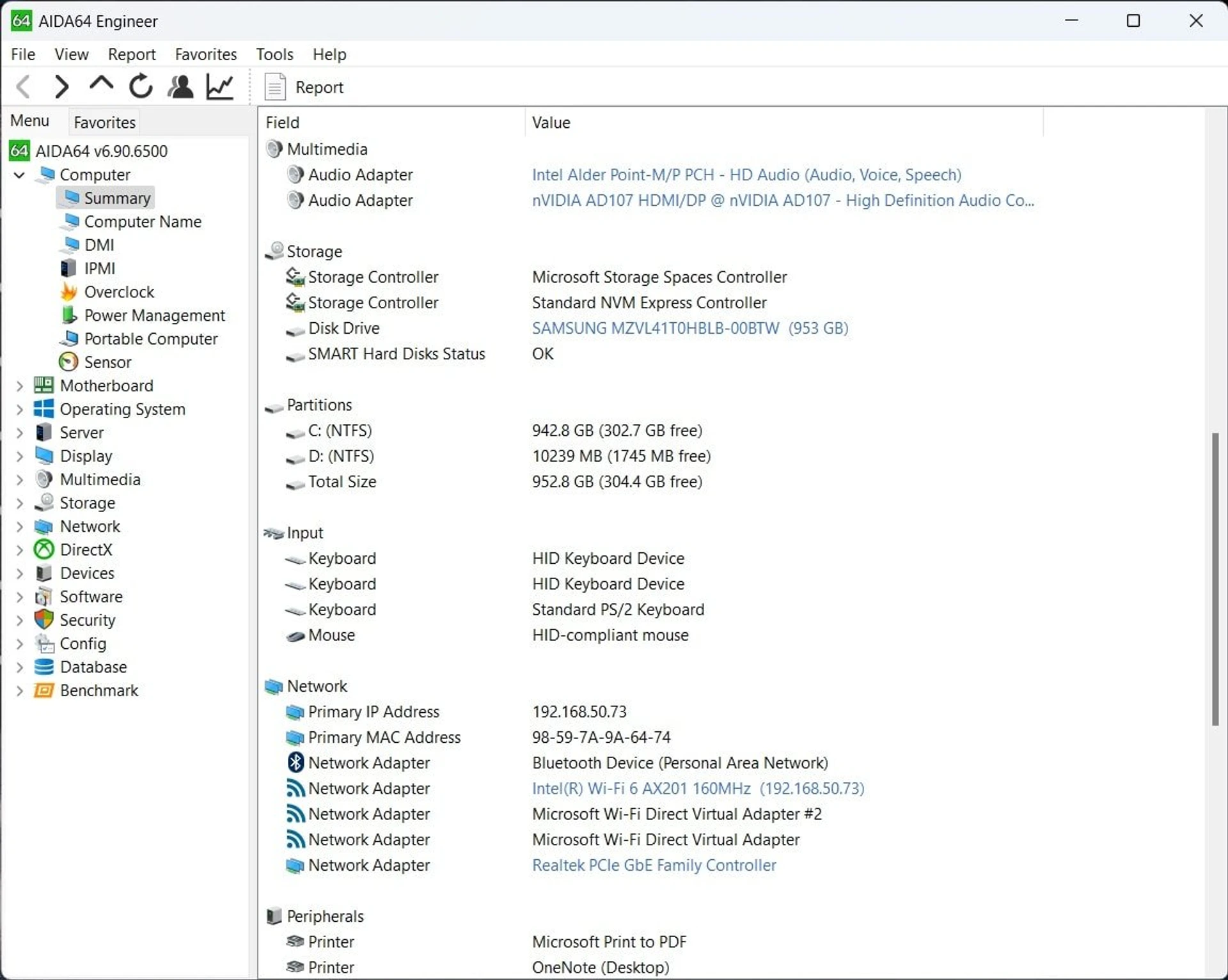The image size is (1228, 980).
Task: Click the Portable Computer laptop icon
Action: tap(68, 338)
